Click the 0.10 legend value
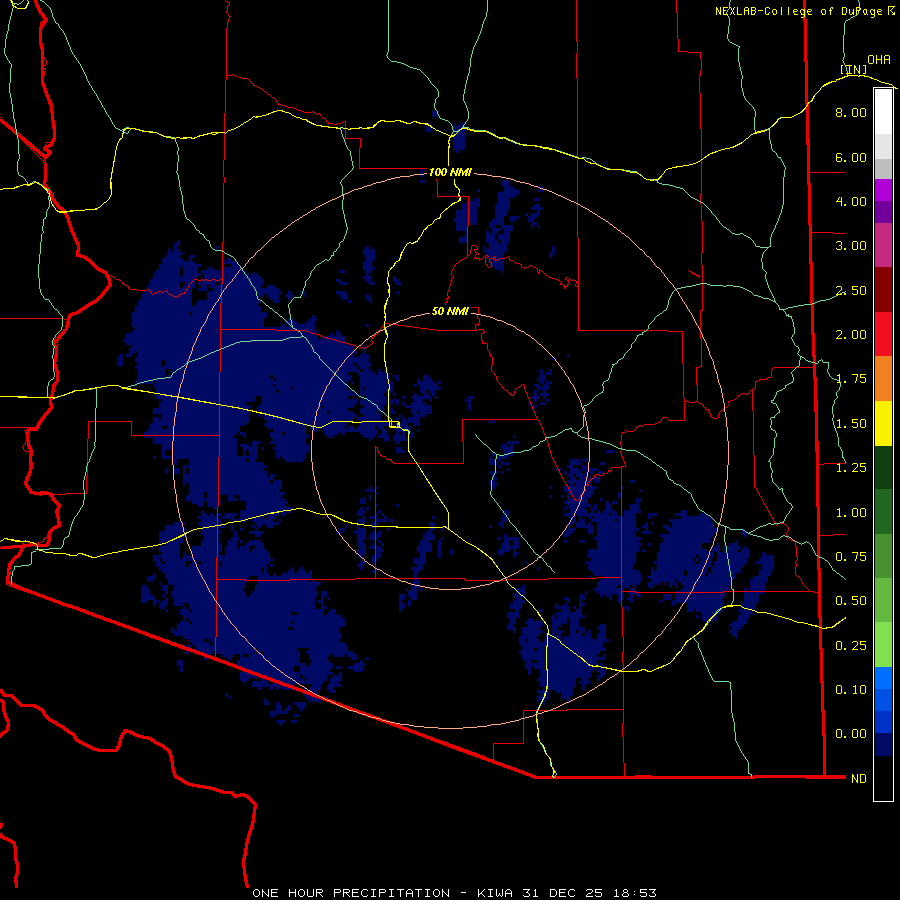Viewport: 900px width, 900px height. coord(851,690)
